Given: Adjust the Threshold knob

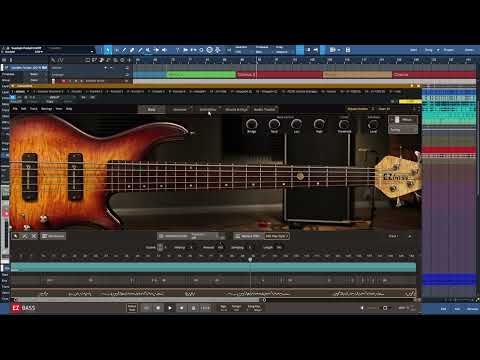Looking at the screenshot, I should tap(344, 124).
